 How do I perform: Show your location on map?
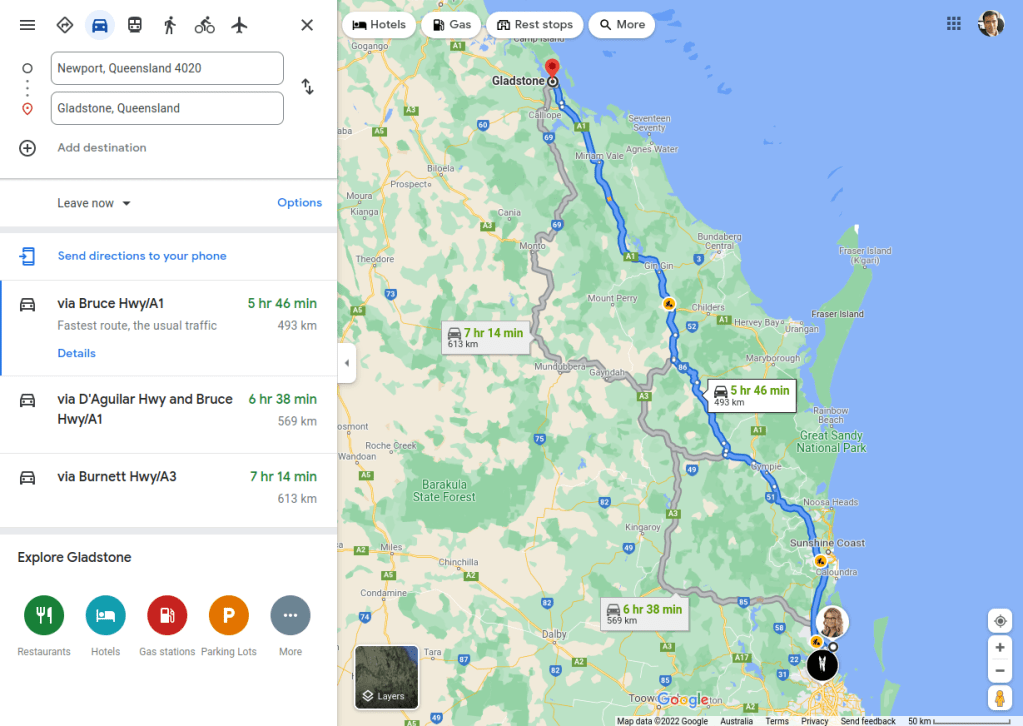point(1000,621)
